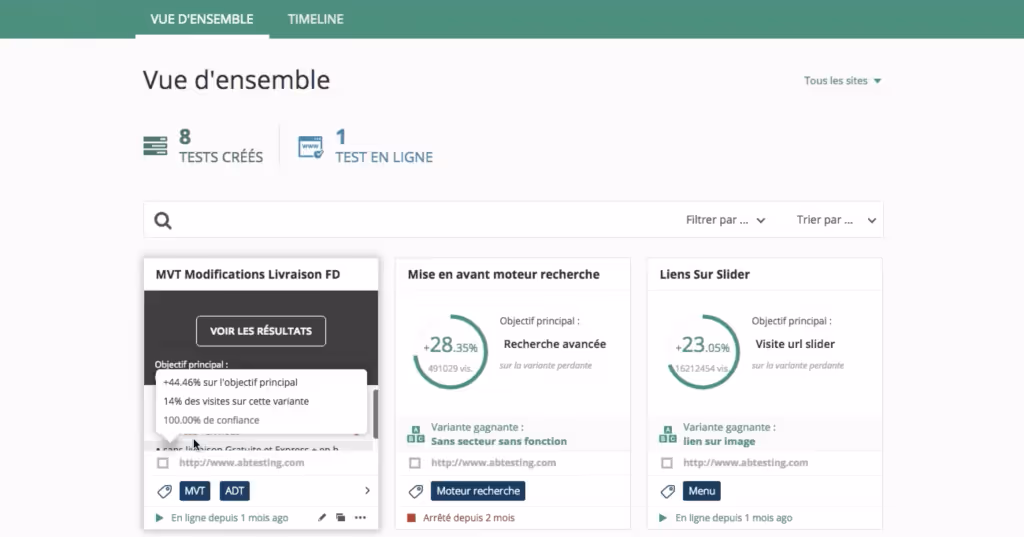This screenshot has width=1024, height=537.
Task: Open the Tous les sites dropdown
Action: pyautogui.click(x=842, y=80)
